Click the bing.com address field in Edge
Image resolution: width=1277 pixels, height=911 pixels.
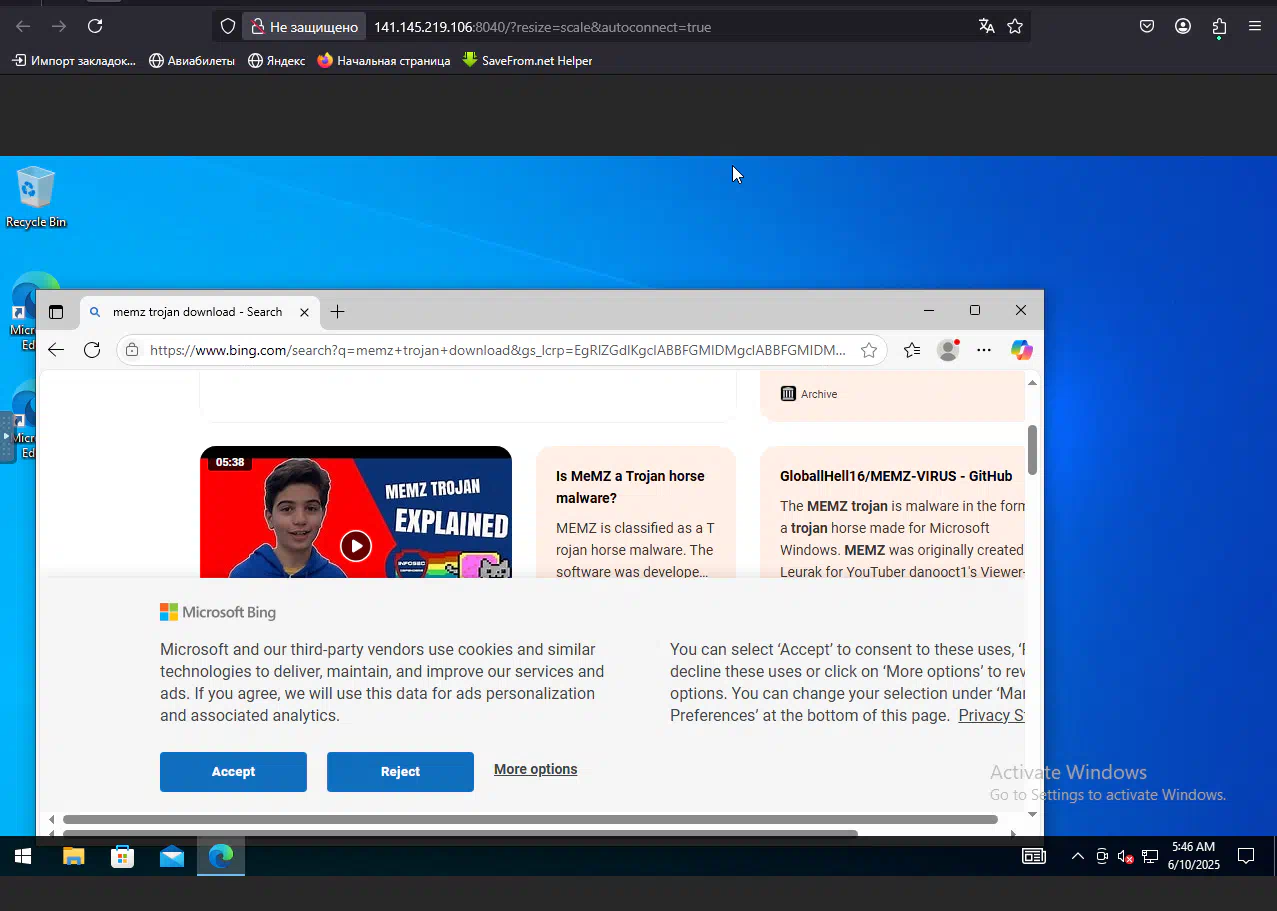(x=497, y=350)
